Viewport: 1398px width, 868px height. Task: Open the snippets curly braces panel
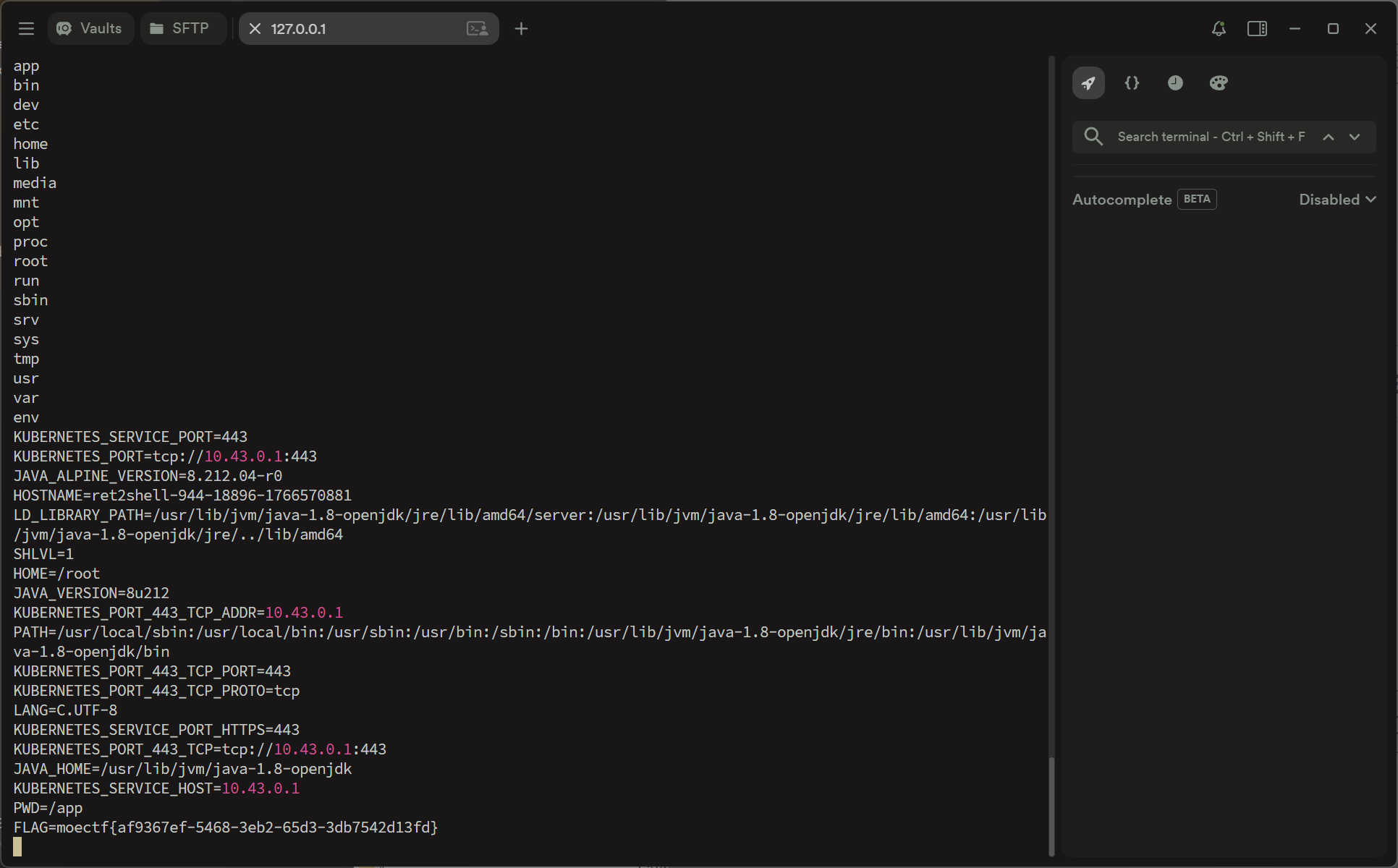[x=1132, y=83]
